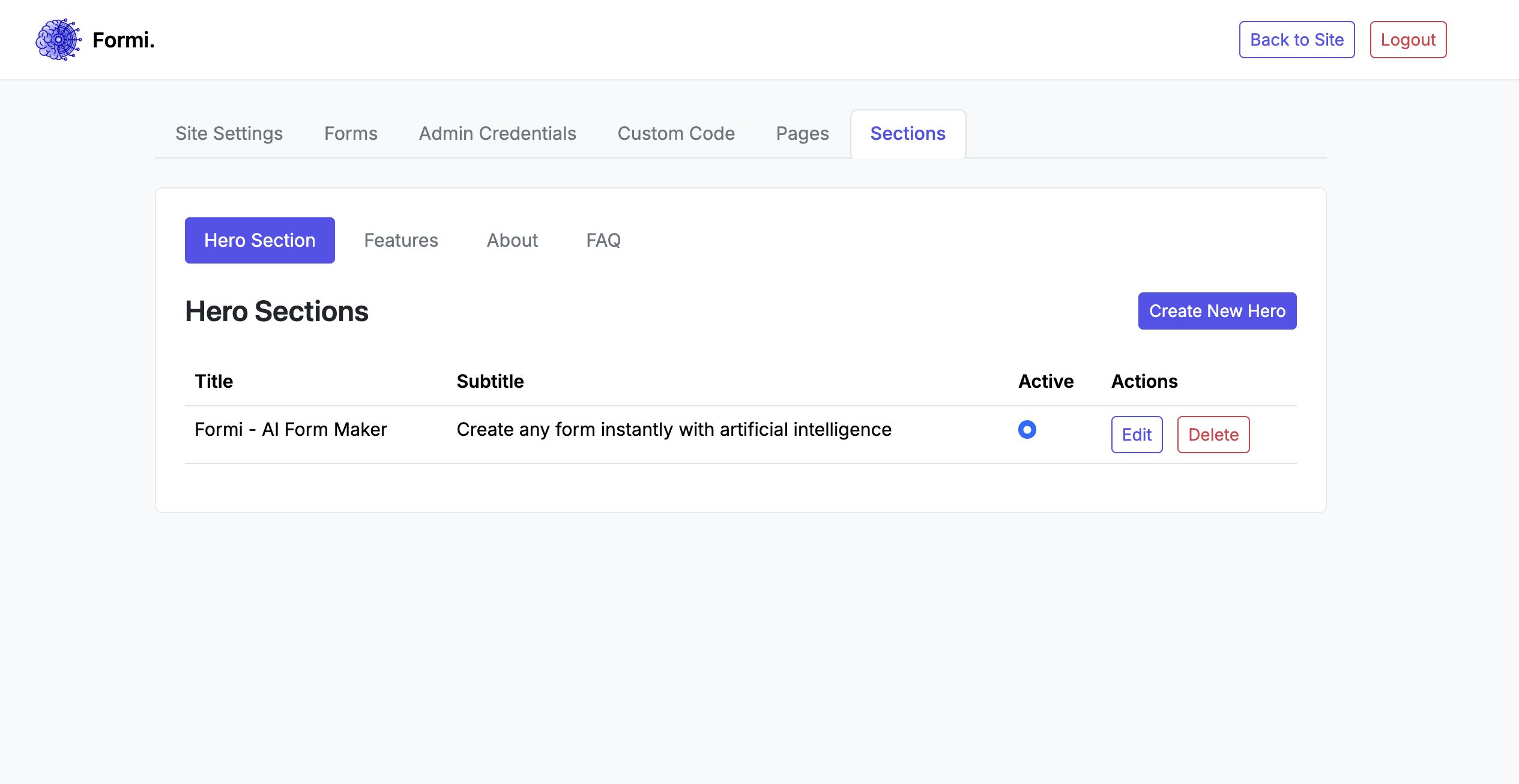
Task: Click the Formi - AI Form Maker title cell
Action: click(x=291, y=430)
